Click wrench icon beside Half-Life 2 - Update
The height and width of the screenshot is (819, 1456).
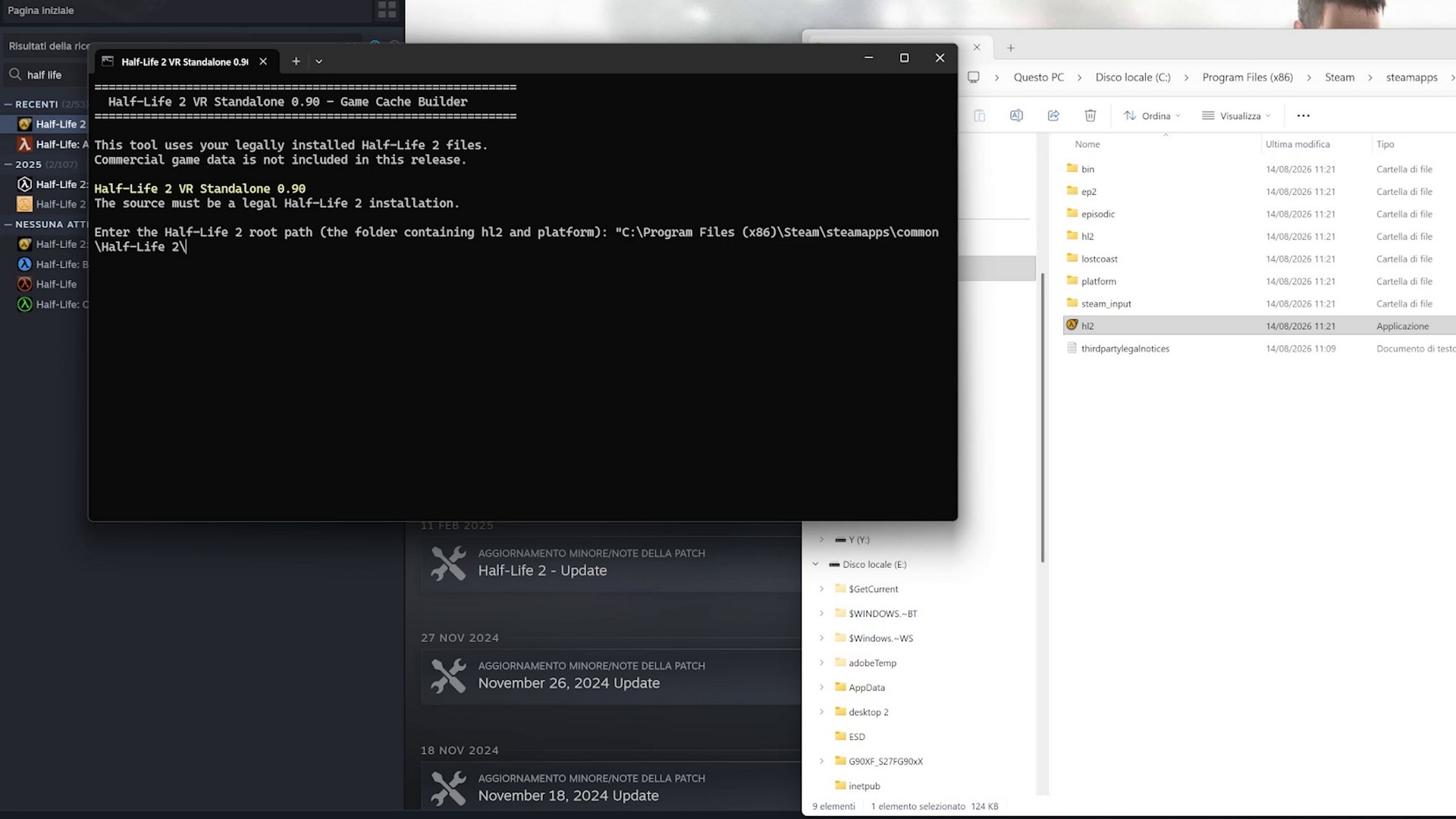tap(448, 563)
